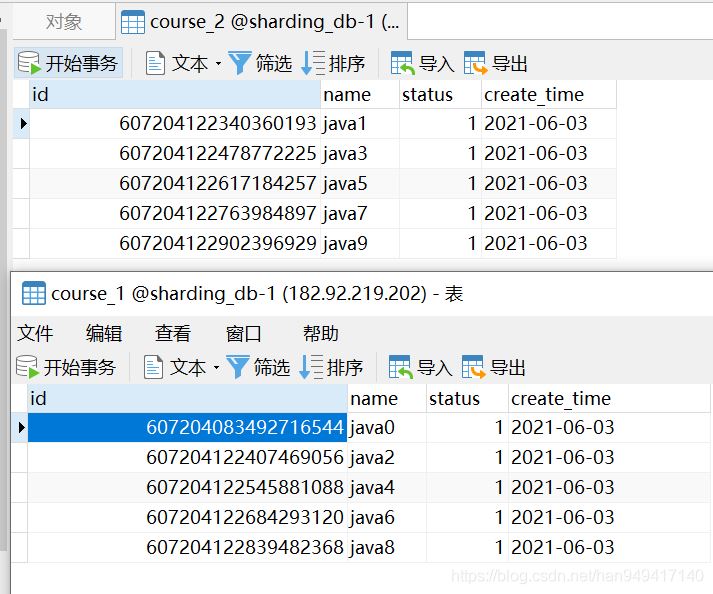This screenshot has height=594, width=713.
Task: Click the java4 name cell
Action: [387, 487]
